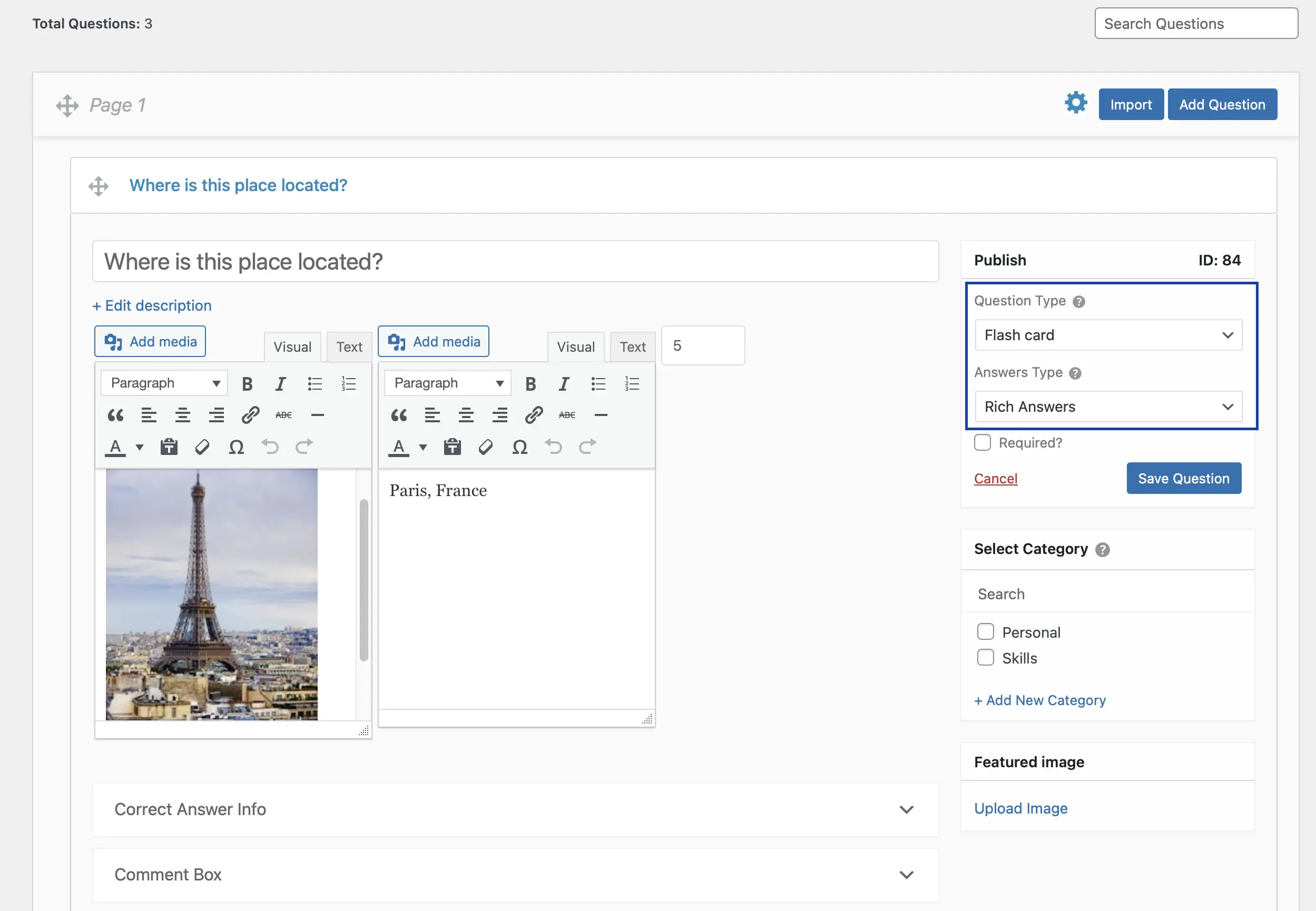Screen dimensions: 1316x911
Task: Click the Save Question button
Action: click(1184, 478)
